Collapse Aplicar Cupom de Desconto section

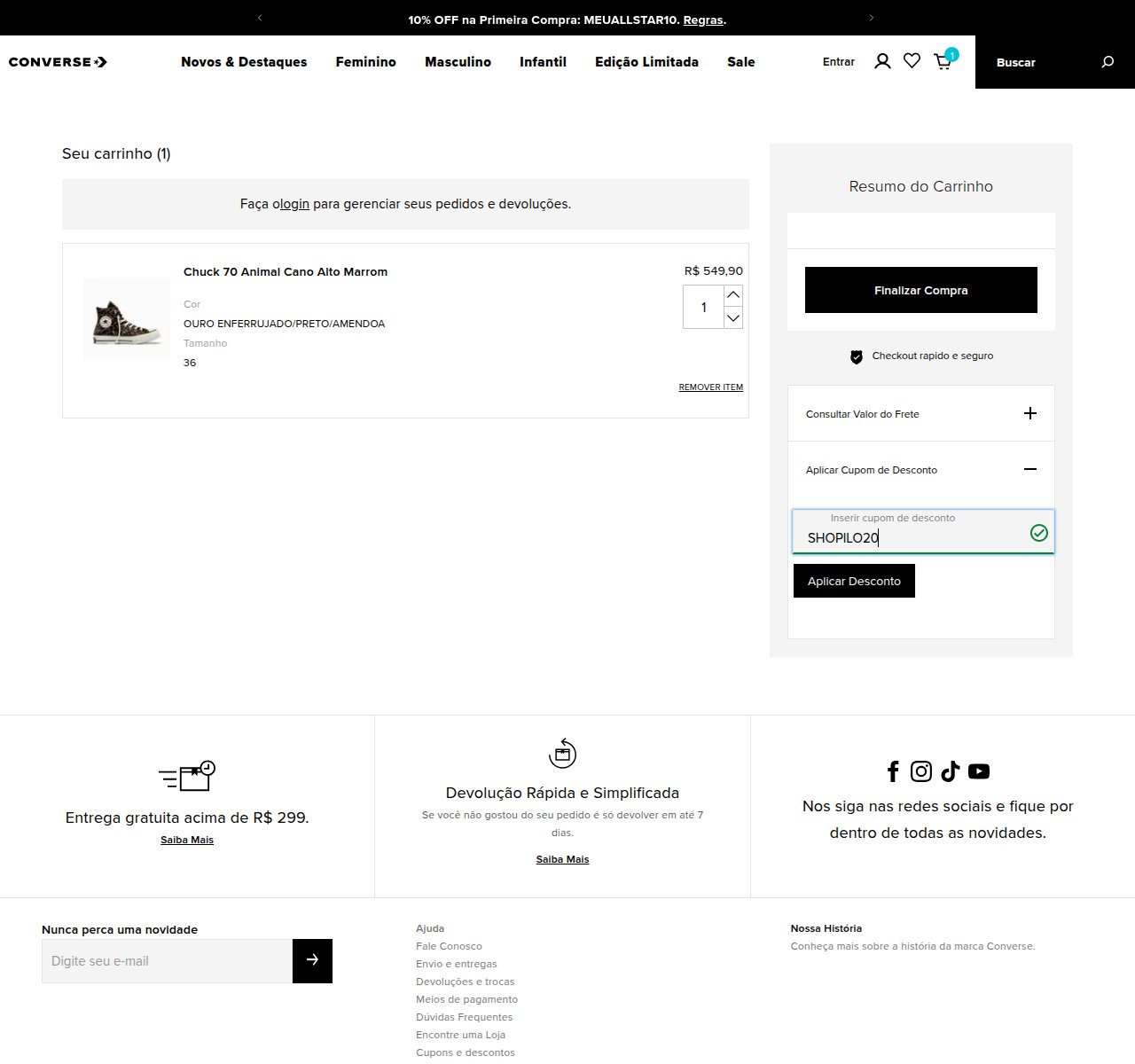[x=921, y=470]
